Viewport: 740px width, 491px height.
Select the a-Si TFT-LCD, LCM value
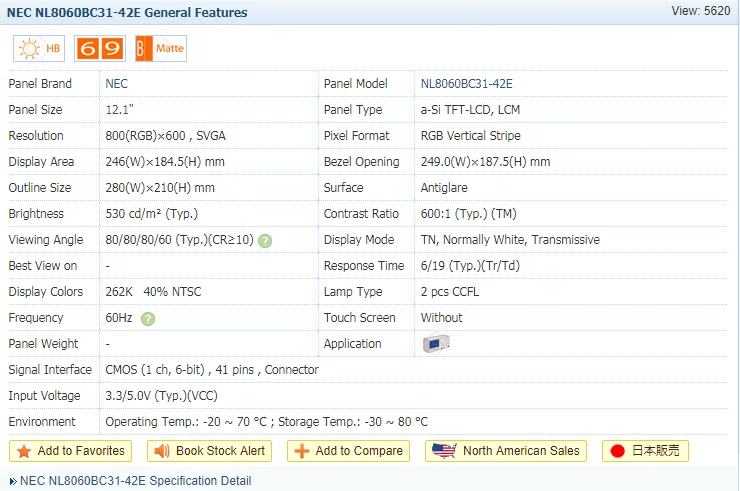click(470, 110)
